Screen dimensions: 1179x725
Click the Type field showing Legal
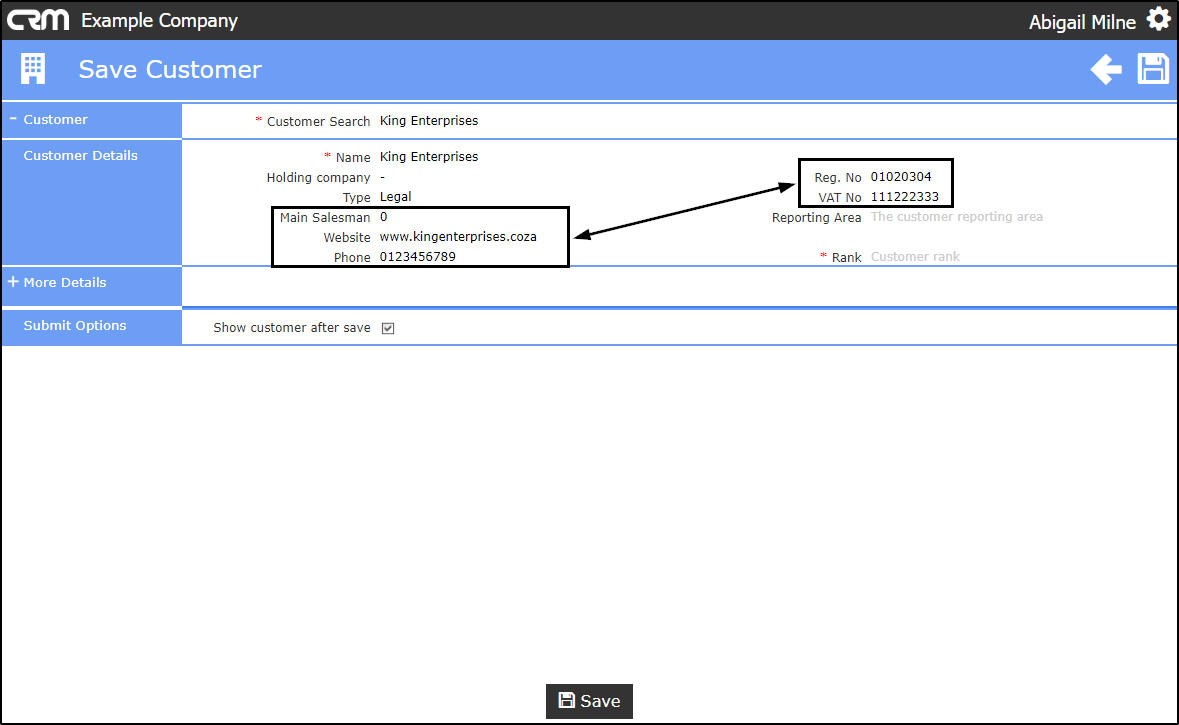396,196
